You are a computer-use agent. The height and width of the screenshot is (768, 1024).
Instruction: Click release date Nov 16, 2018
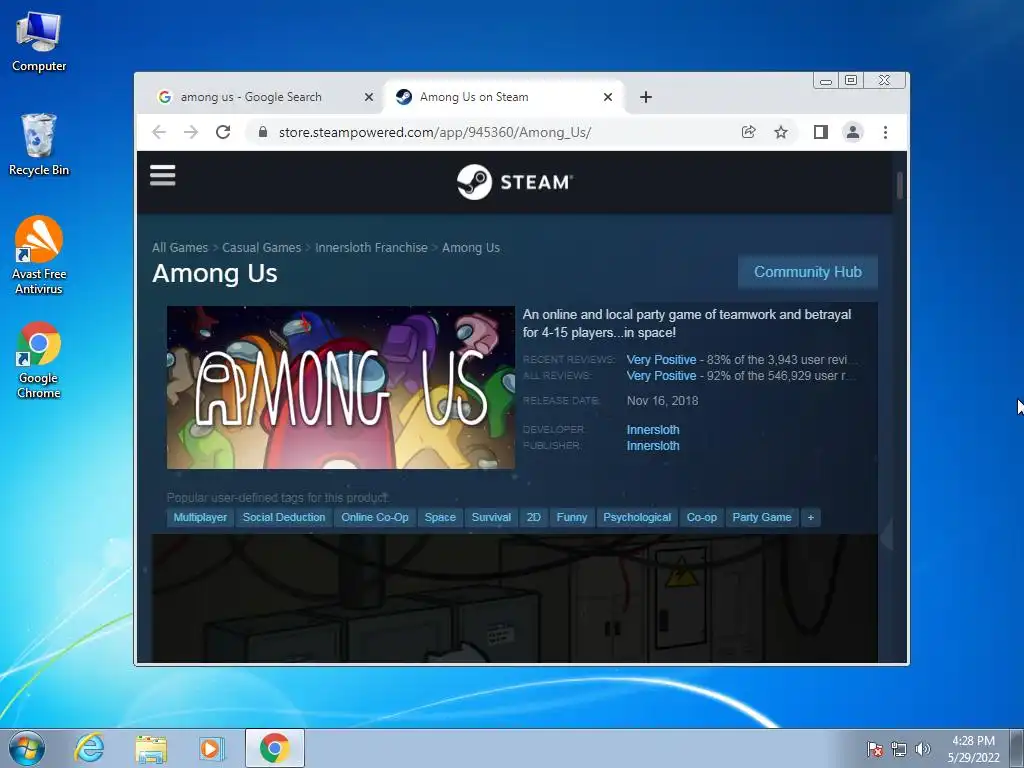point(662,401)
